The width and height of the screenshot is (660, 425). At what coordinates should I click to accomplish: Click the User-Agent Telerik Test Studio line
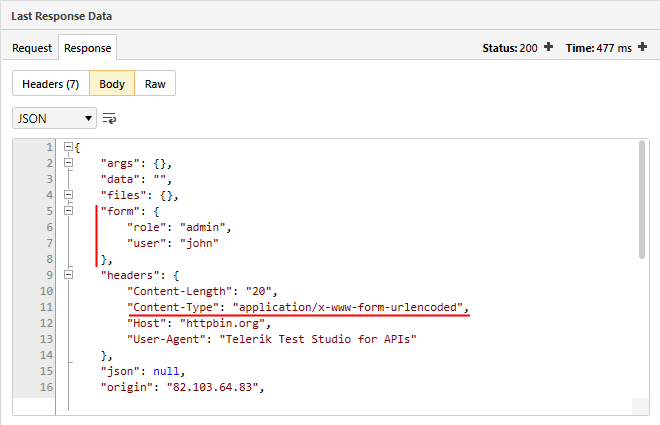[272, 339]
